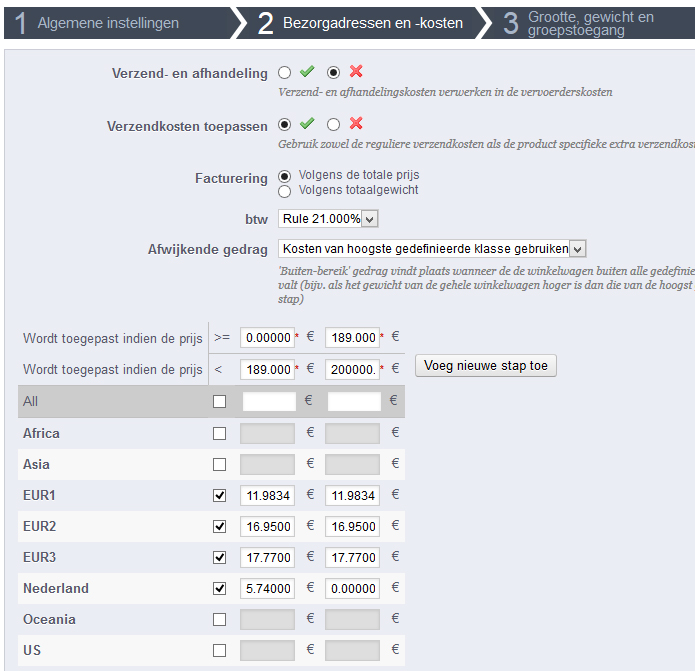Click Voeg nieuwe stap toe button

pos(486,366)
